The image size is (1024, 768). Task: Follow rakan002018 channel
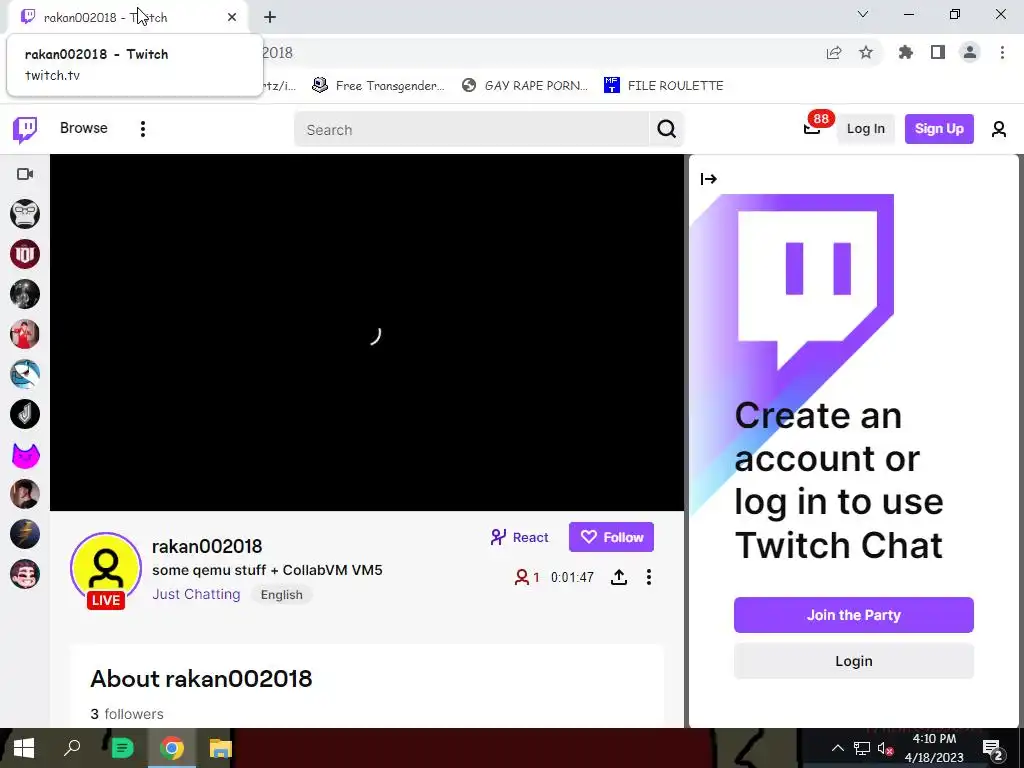pyautogui.click(x=611, y=537)
